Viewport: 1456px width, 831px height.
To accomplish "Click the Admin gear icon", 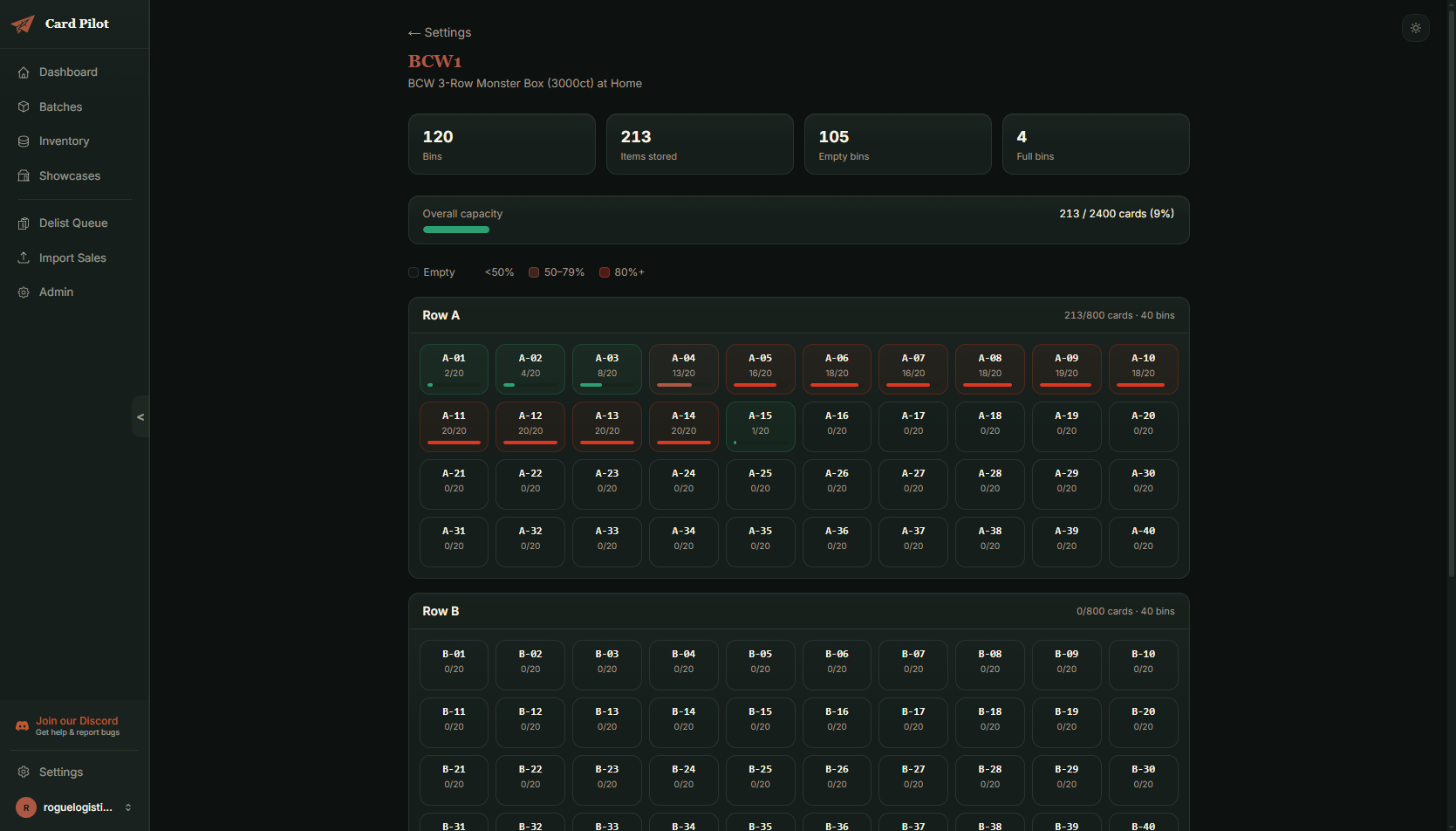I will (x=24, y=292).
